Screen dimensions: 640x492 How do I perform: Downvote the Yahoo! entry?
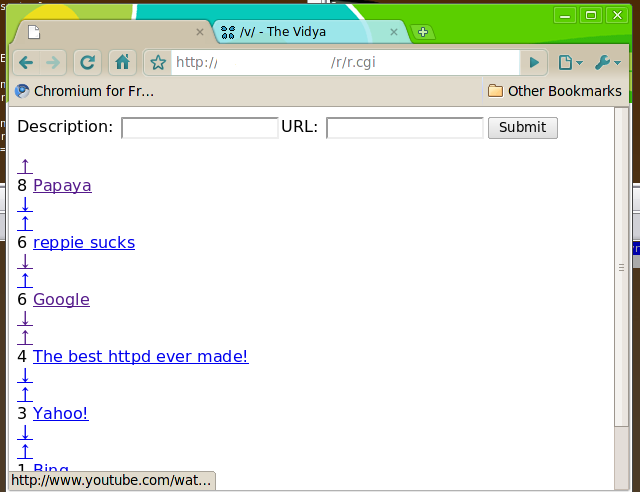pos(25,432)
